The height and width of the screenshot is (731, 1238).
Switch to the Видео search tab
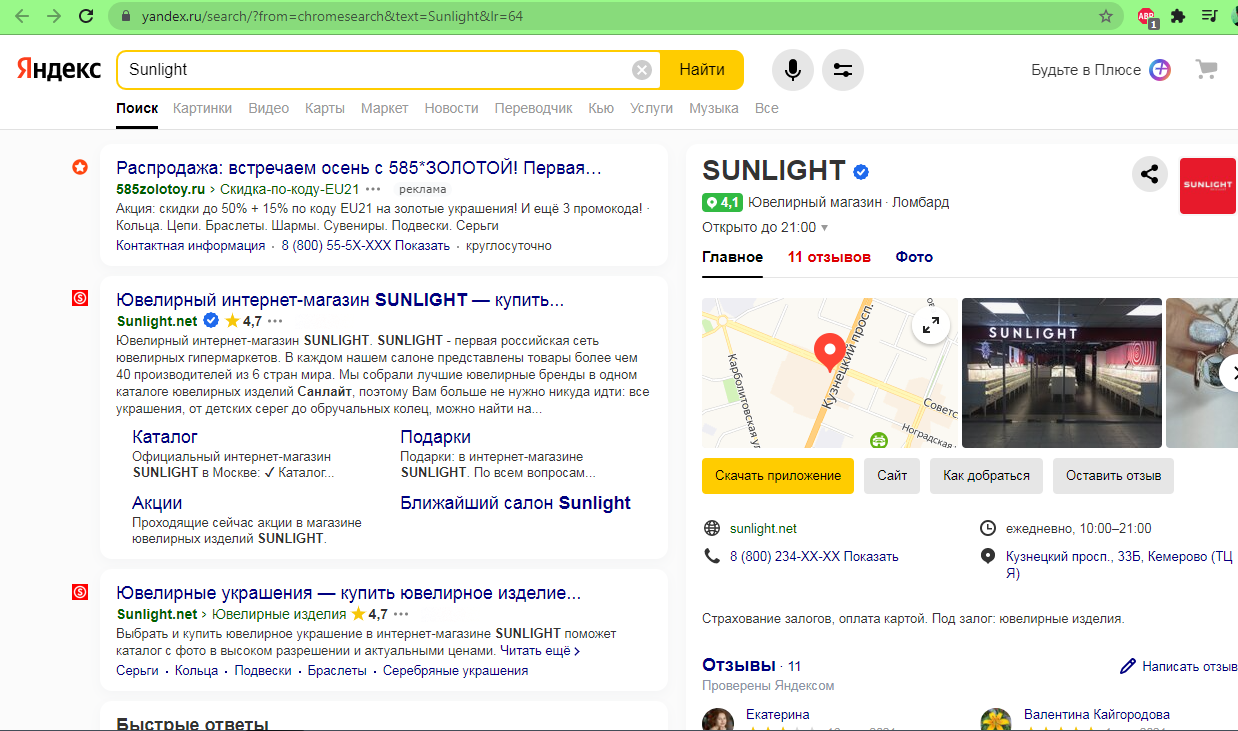click(x=268, y=108)
